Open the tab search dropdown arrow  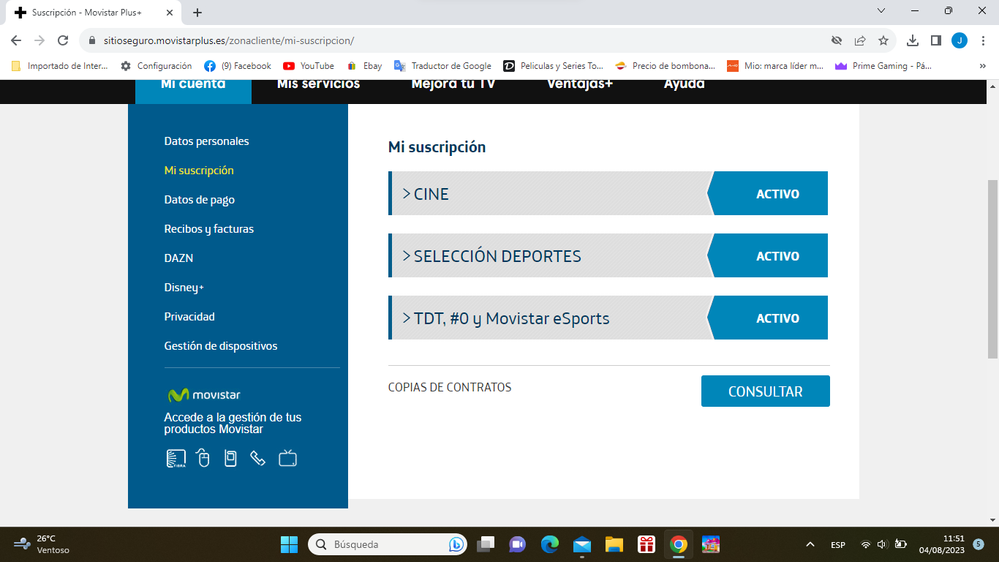(881, 11)
